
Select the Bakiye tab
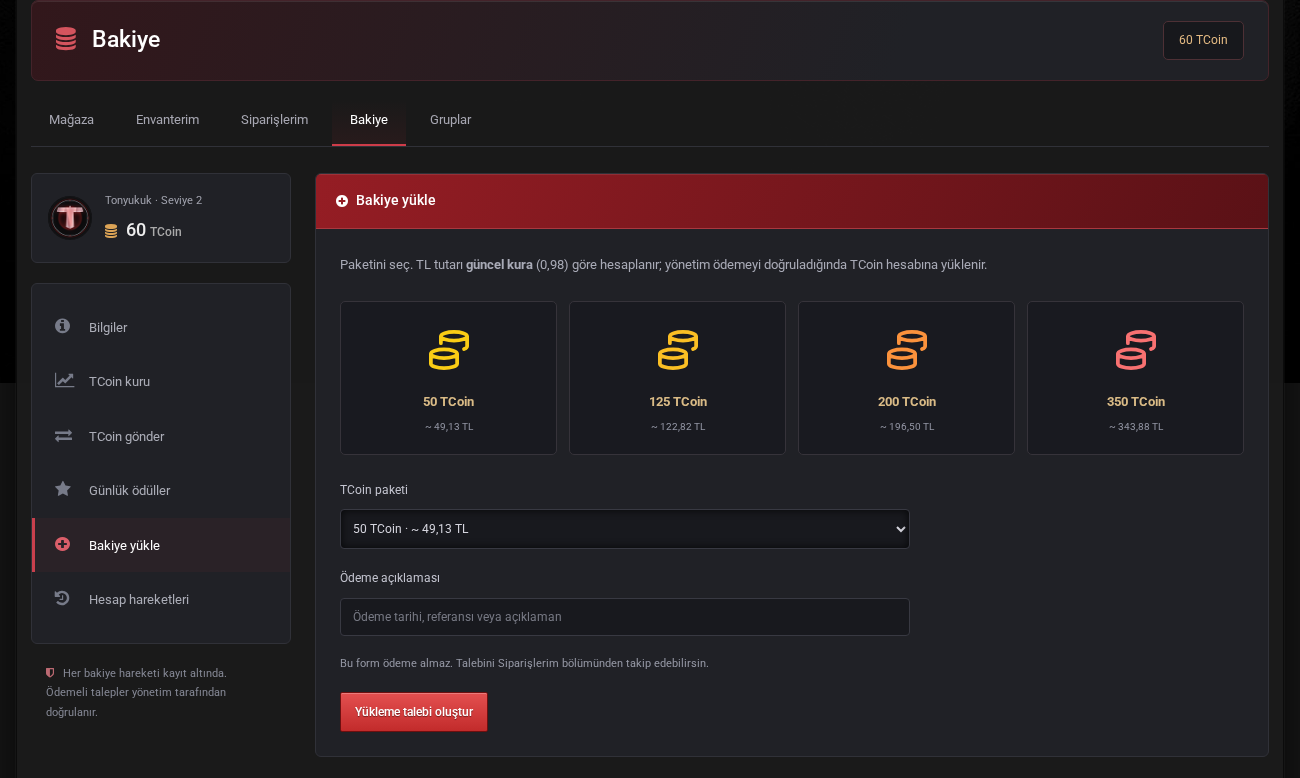369,120
